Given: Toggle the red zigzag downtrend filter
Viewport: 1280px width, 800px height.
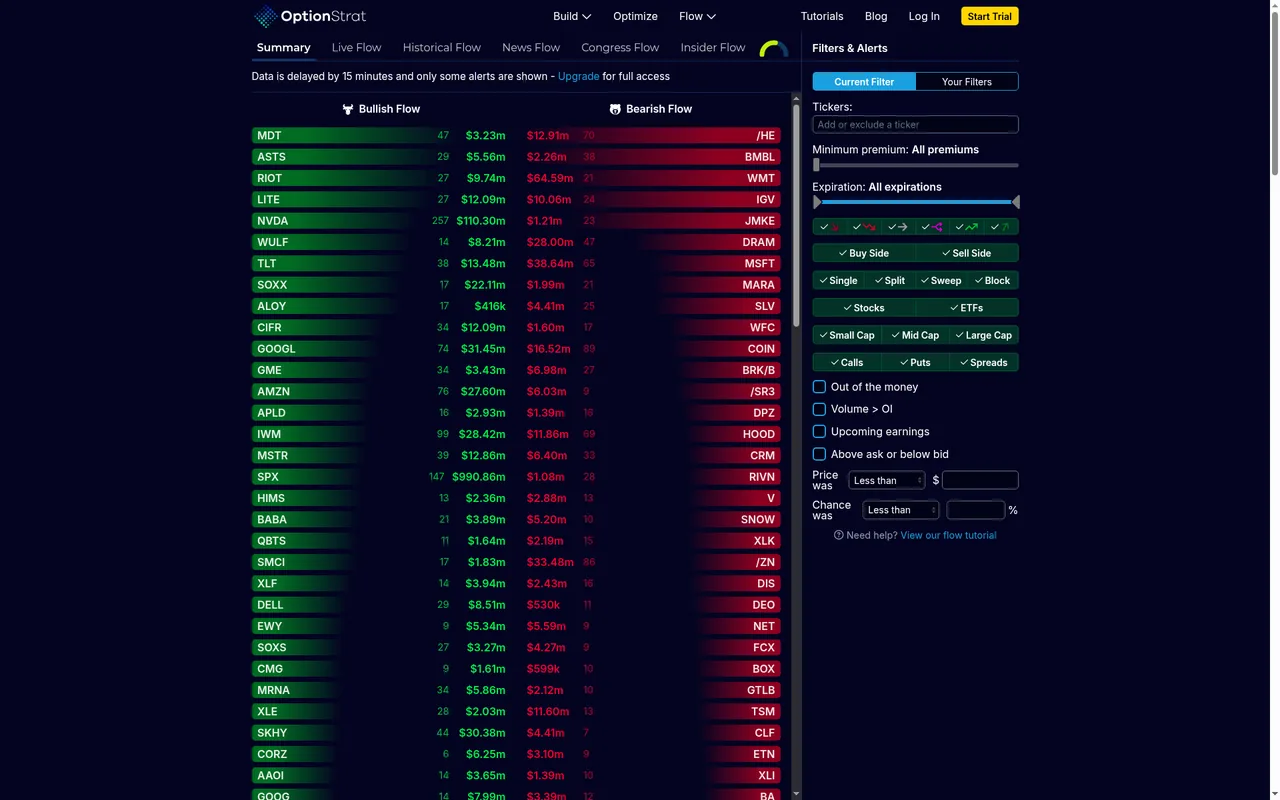Looking at the screenshot, I should [x=864, y=227].
